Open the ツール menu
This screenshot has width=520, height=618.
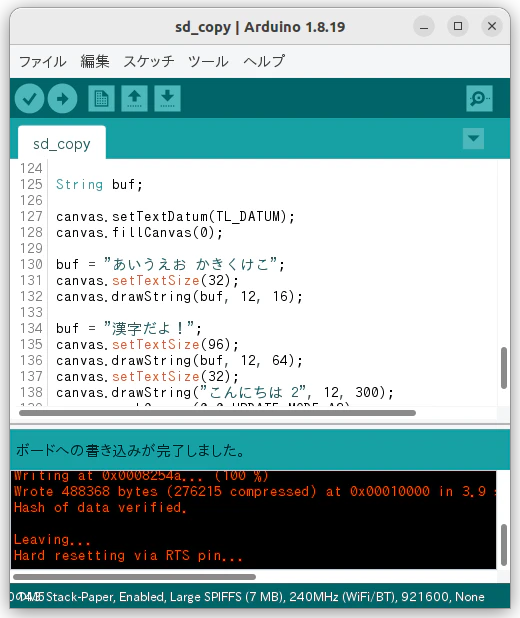208,61
